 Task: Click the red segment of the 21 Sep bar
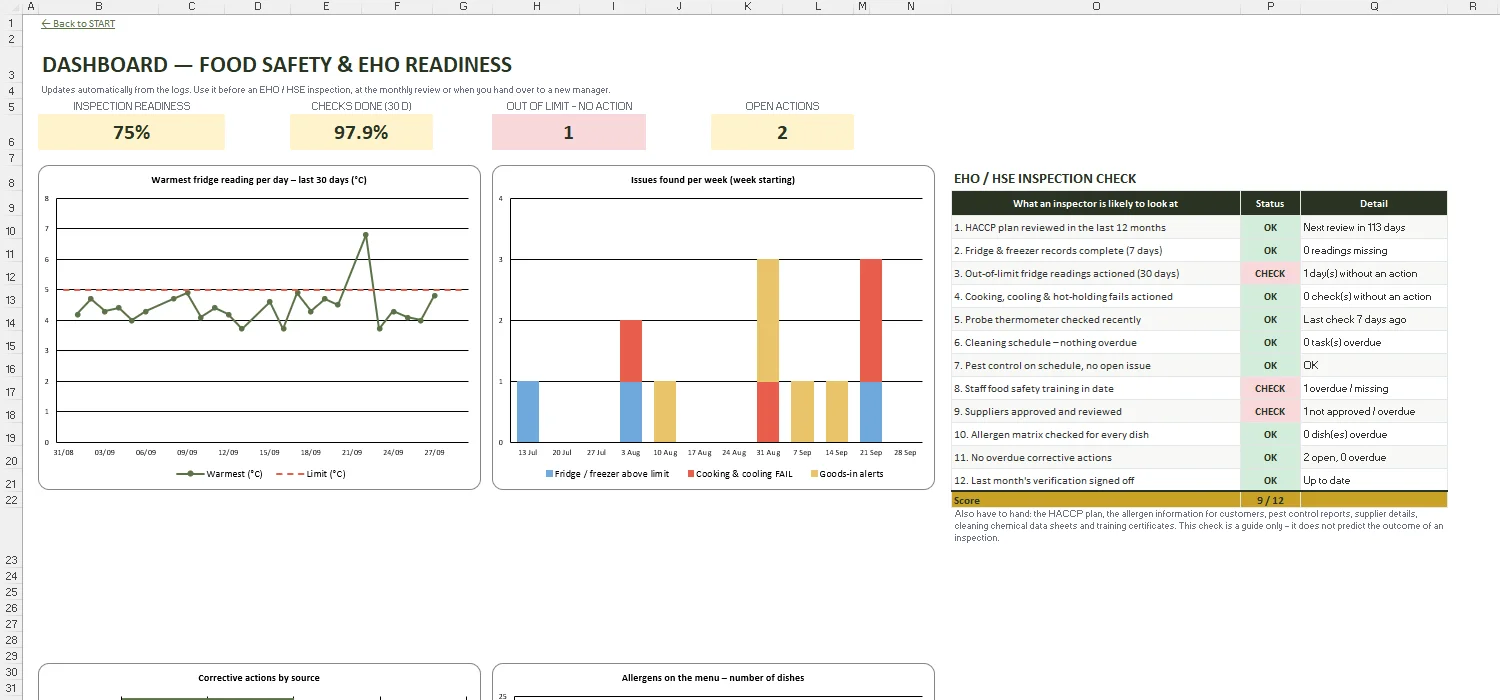click(871, 320)
